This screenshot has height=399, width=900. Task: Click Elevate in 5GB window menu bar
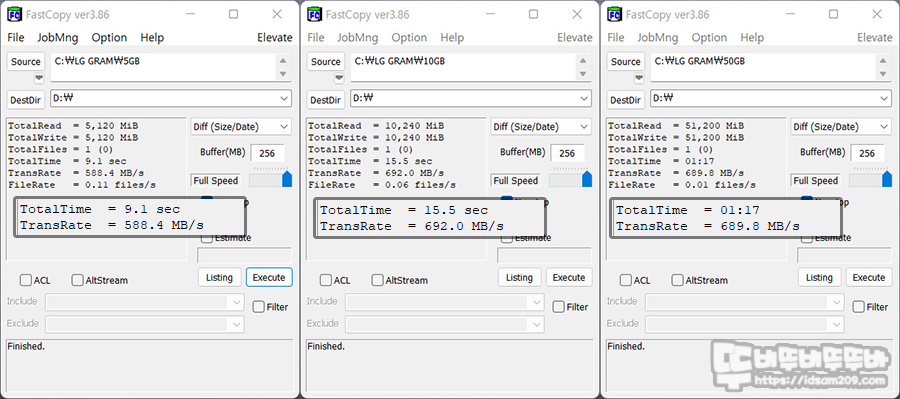click(x=274, y=37)
